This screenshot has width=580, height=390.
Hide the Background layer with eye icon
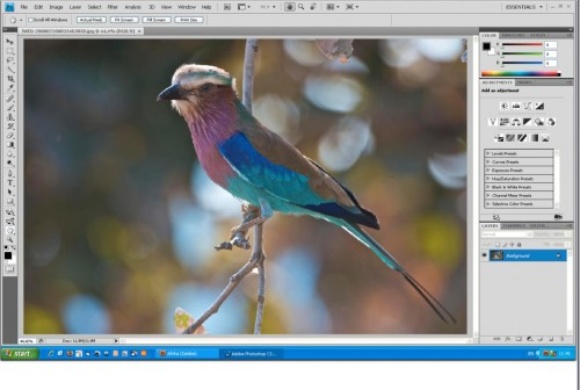[x=485, y=255]
